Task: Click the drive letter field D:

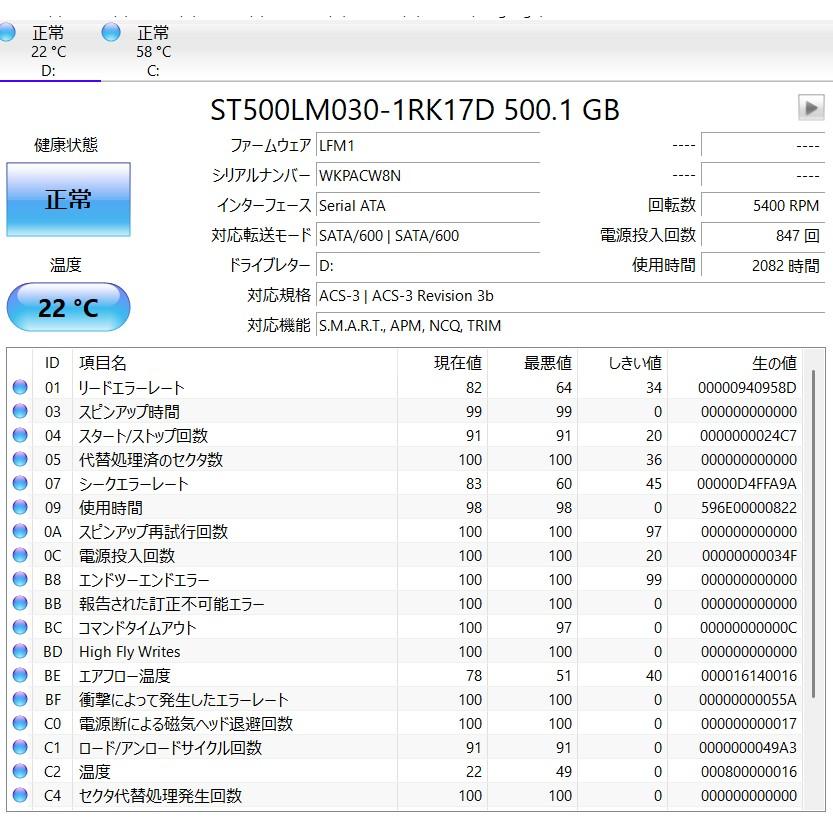Action: pyautogui.click(x=428, y=265)
